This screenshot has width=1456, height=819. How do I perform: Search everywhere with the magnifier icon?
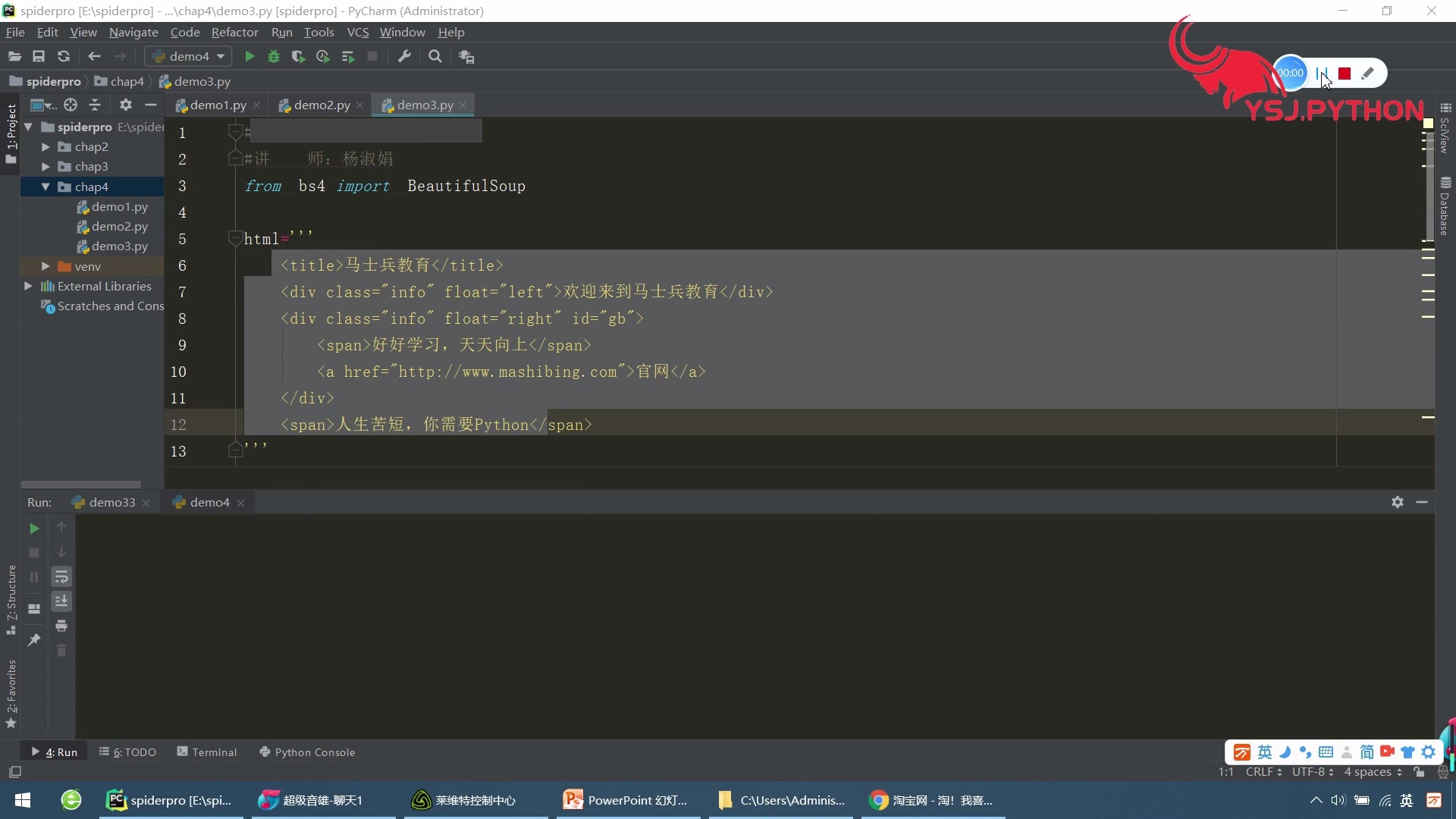point(435,56)
